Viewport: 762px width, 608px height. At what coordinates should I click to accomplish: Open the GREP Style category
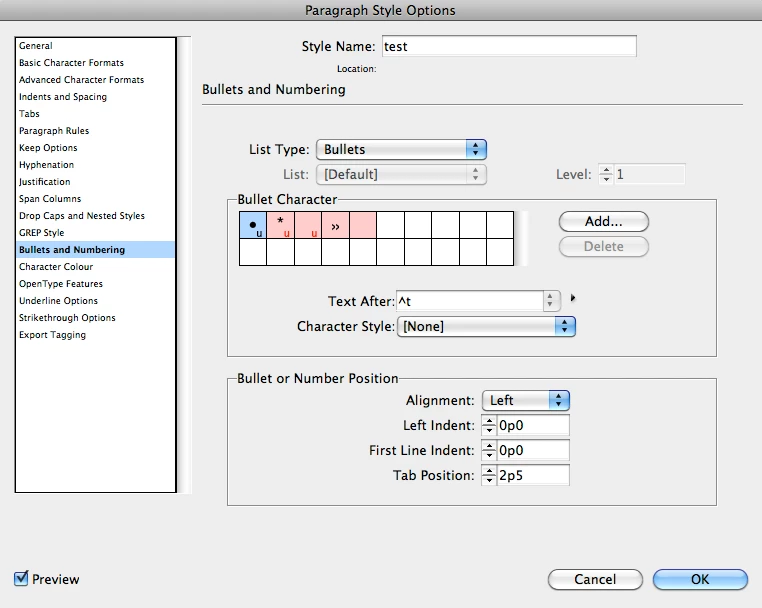pos(95,233)
